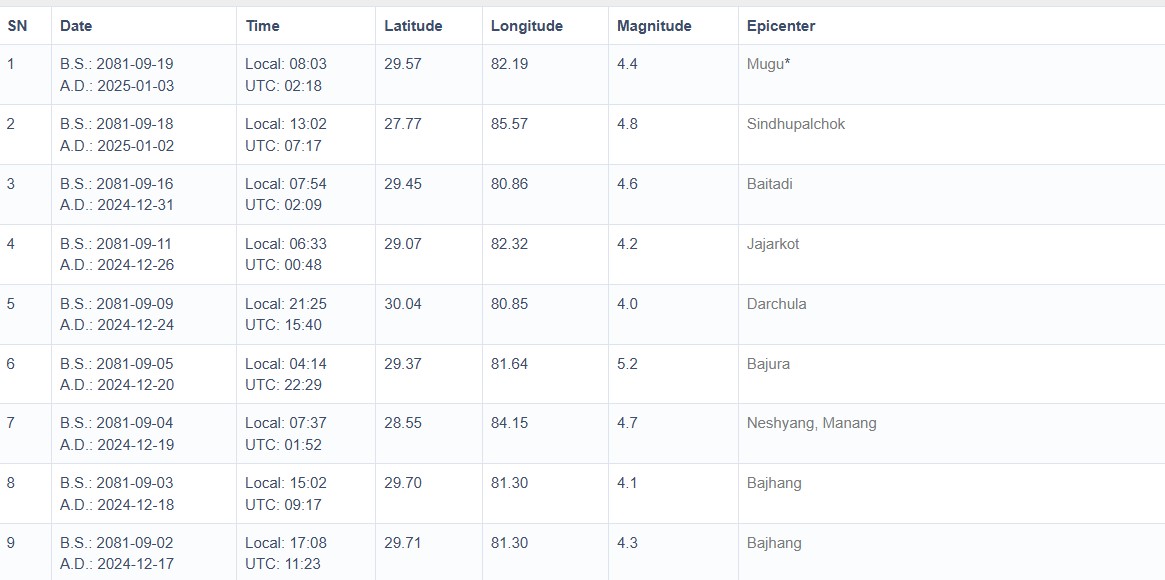Image resolution: width=1165 pixels, height=580 pixels.
Task: Click the Local: 21:25 time cell
Action: tap(285, 304)
